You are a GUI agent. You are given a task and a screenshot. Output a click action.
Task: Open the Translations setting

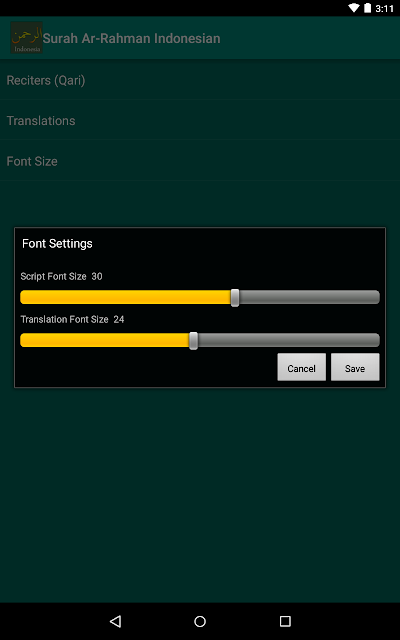pyautogui.click(x=200, y=120)
